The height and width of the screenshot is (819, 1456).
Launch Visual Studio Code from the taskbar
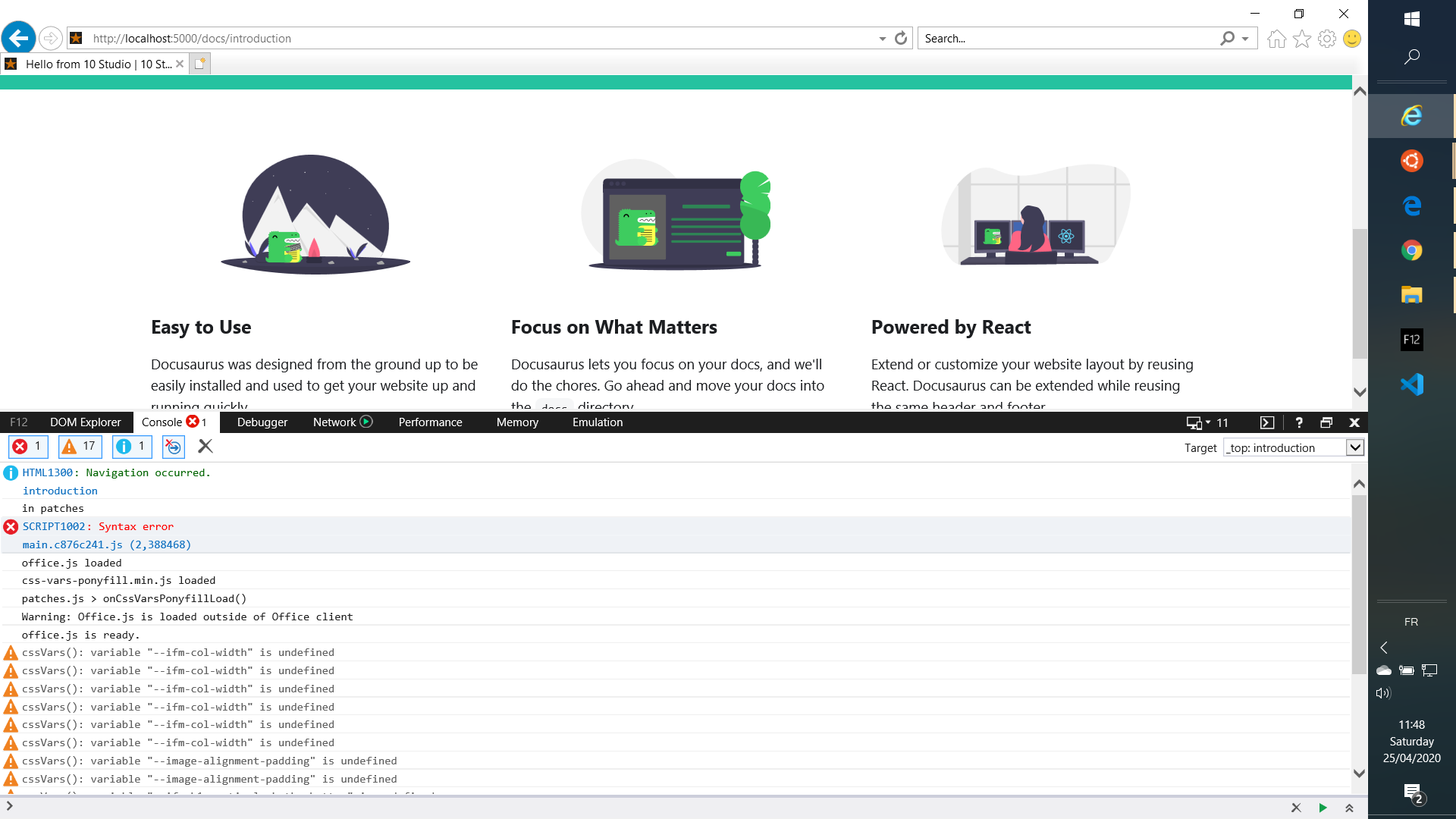1411,384
